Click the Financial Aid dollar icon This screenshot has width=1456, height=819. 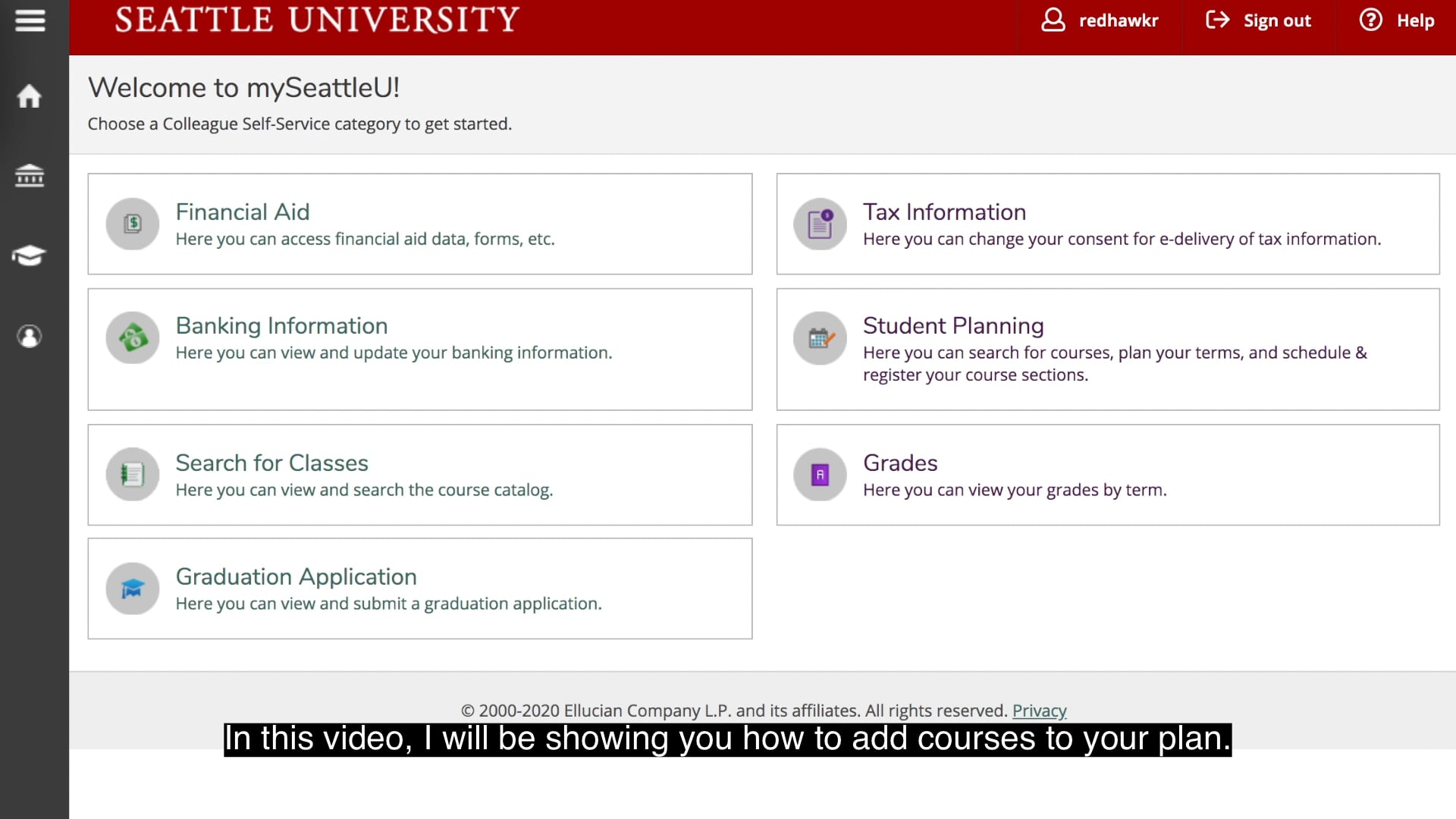133,224
